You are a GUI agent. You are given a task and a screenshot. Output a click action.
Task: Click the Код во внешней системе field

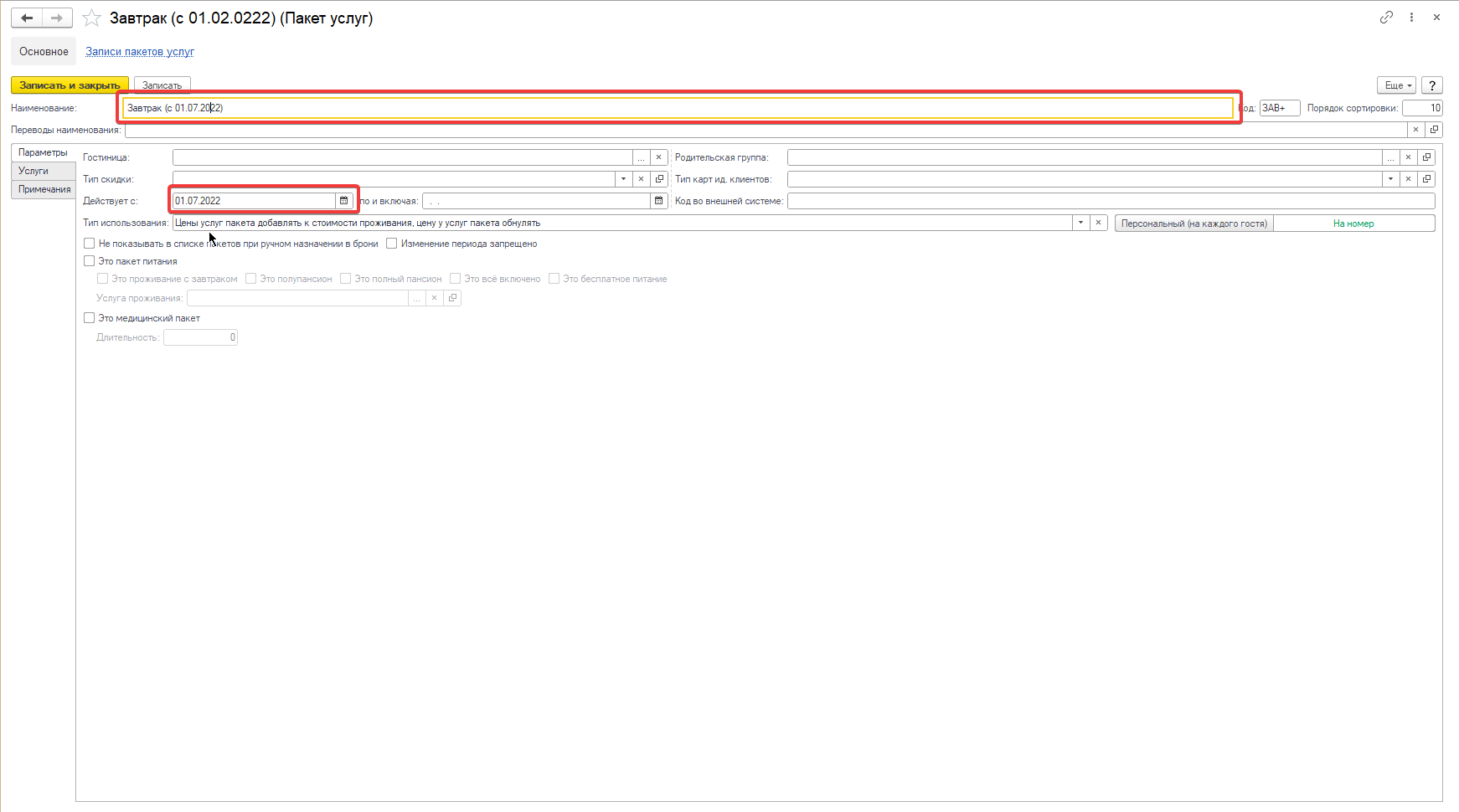1111,201
